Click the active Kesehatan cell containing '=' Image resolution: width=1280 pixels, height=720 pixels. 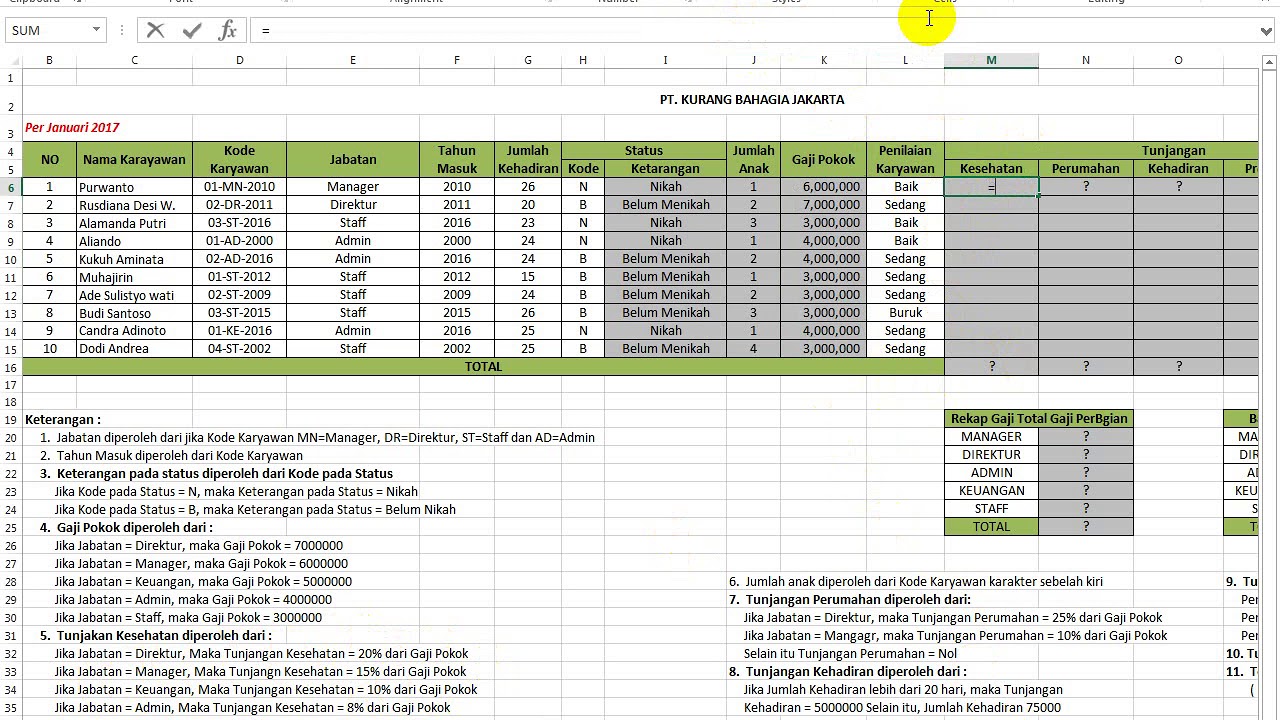(x=991, y=187)
